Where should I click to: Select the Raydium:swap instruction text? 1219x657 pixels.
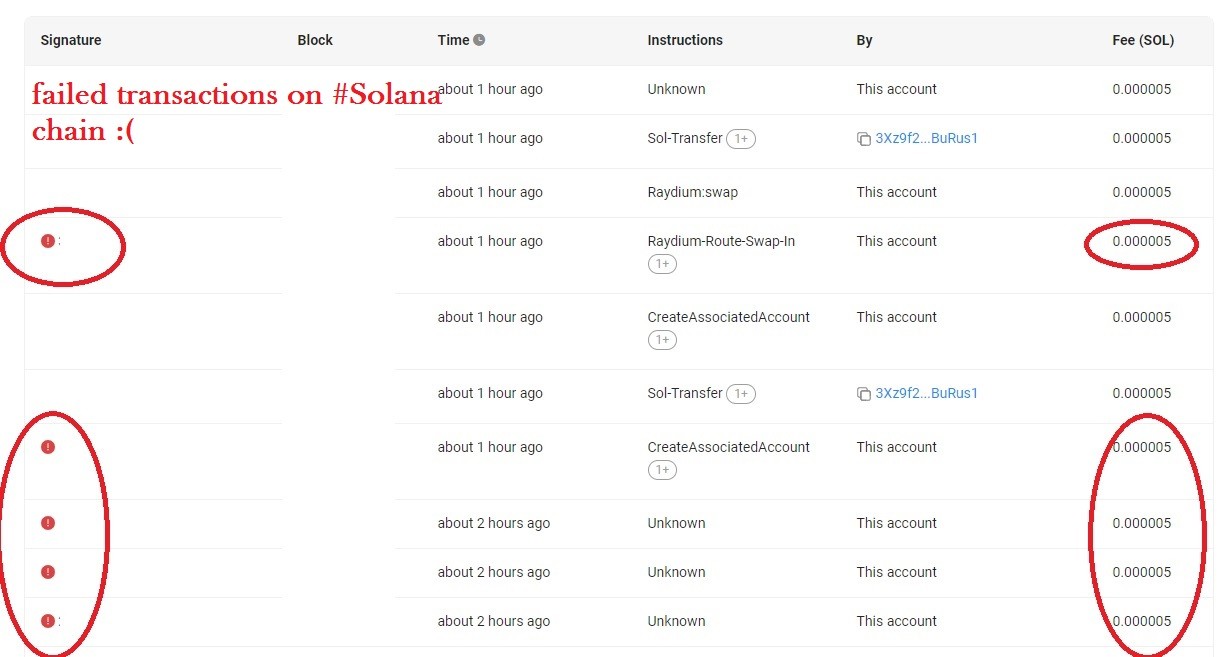(693, 192)
